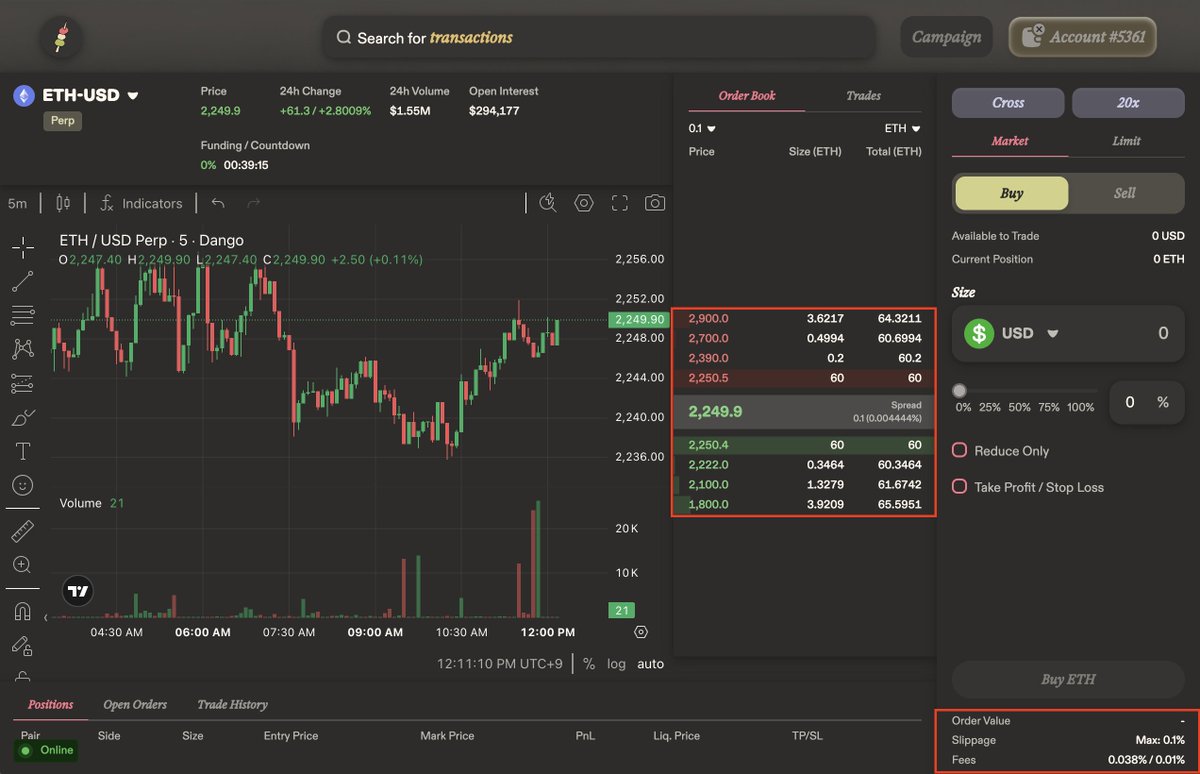Open the Trade History tab

(x=232, y=704)
